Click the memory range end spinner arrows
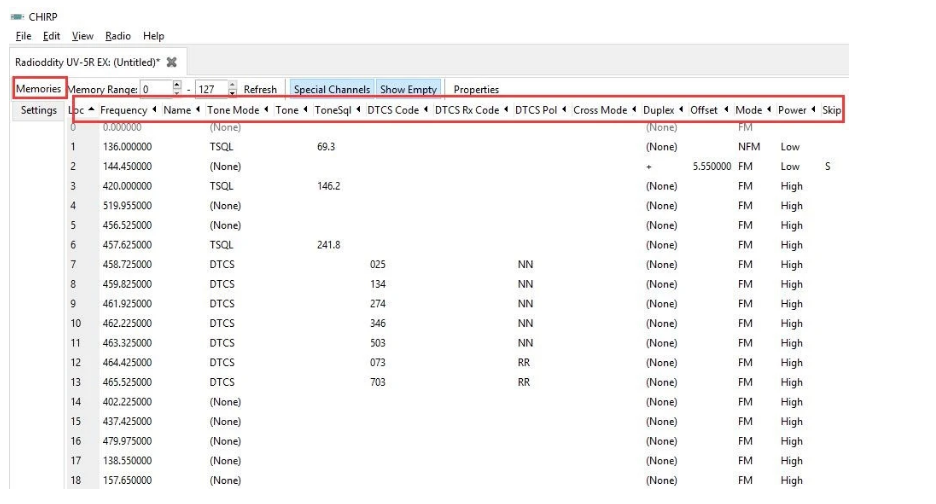The height and width of the screenshot is (504, 936). pyautogui.click(x=233, y=89)
